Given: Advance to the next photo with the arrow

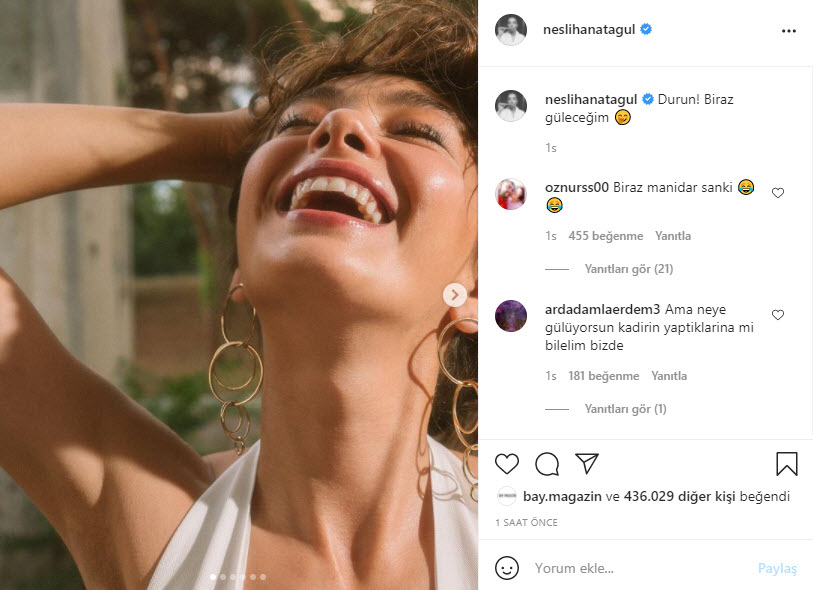Looking at the screenshot, I should click(x=455, y=295).
